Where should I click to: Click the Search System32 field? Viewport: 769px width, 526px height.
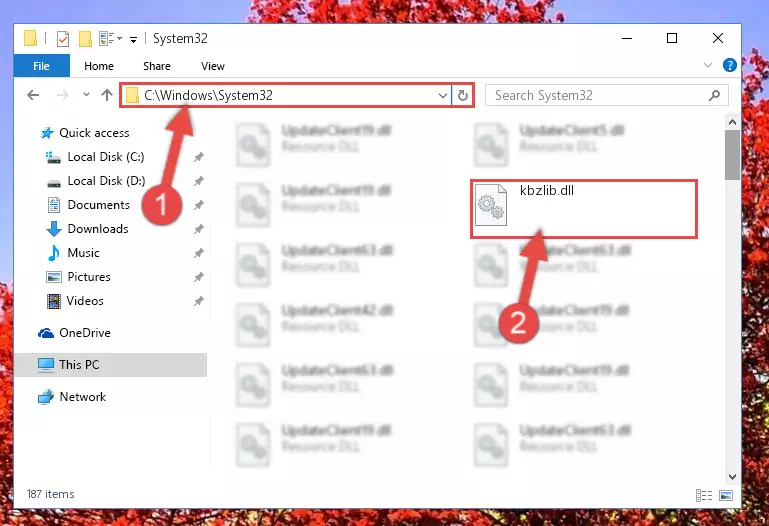pyautogui.click(x=607, y=95)
